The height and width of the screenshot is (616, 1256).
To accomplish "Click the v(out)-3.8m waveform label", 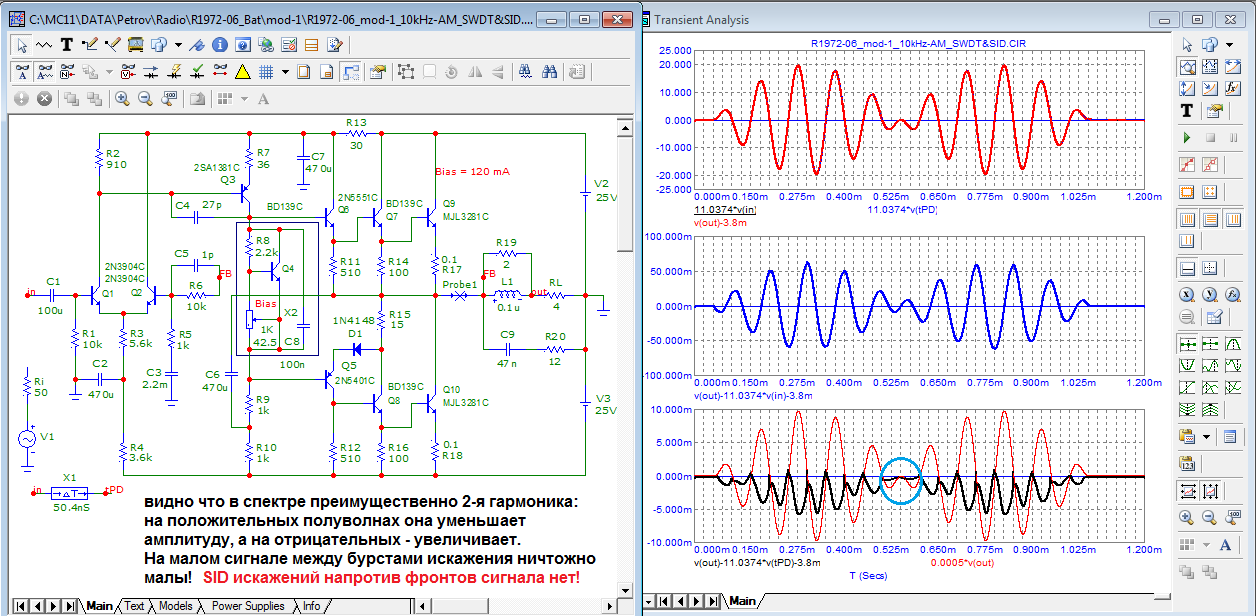I will pyautogui.click(x=722, y=223).
